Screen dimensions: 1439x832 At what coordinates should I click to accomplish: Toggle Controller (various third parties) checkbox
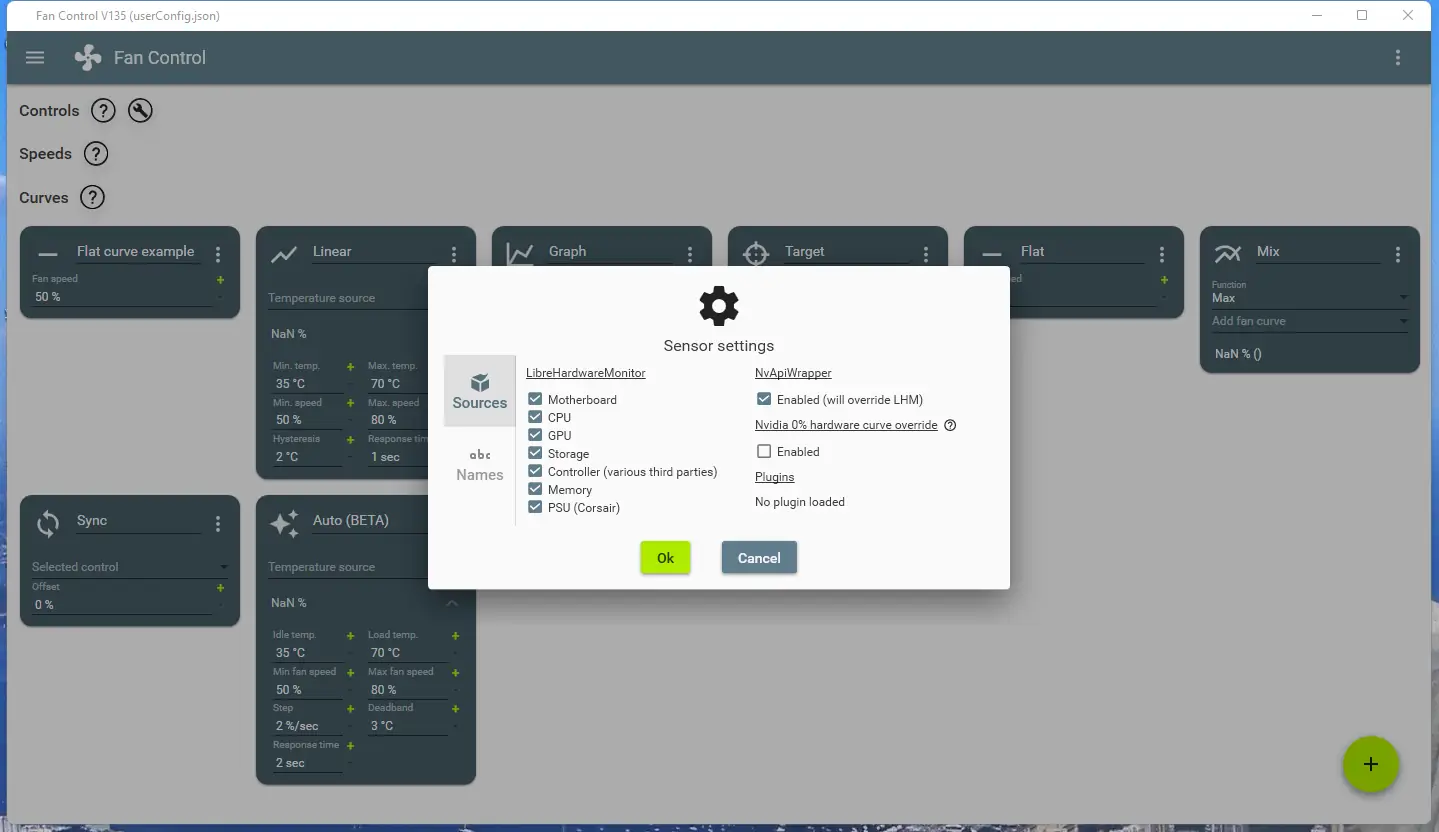(x=535, y=471)
